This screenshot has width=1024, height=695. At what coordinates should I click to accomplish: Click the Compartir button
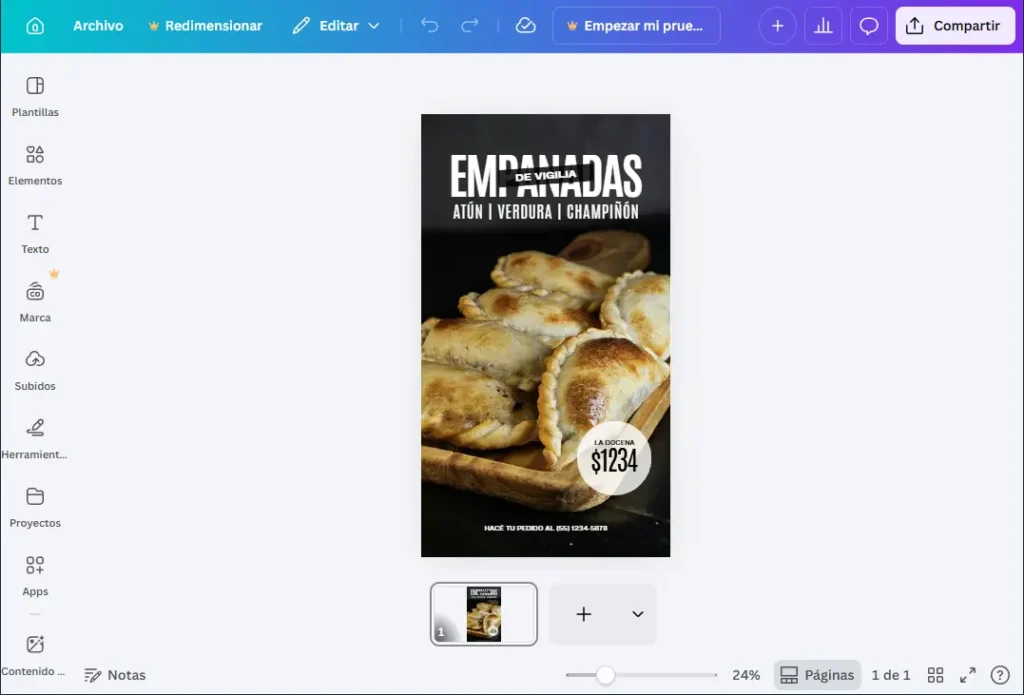[x=954, y=26]
